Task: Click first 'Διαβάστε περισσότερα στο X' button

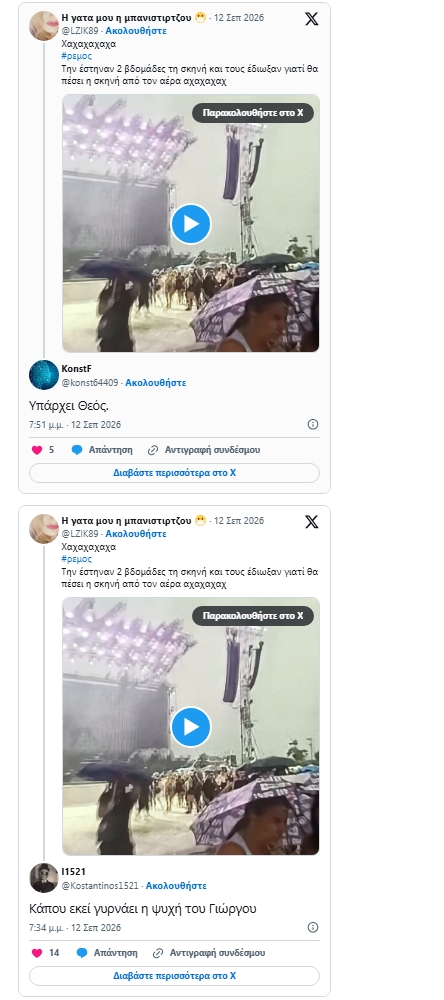Action: click(174, 473)
